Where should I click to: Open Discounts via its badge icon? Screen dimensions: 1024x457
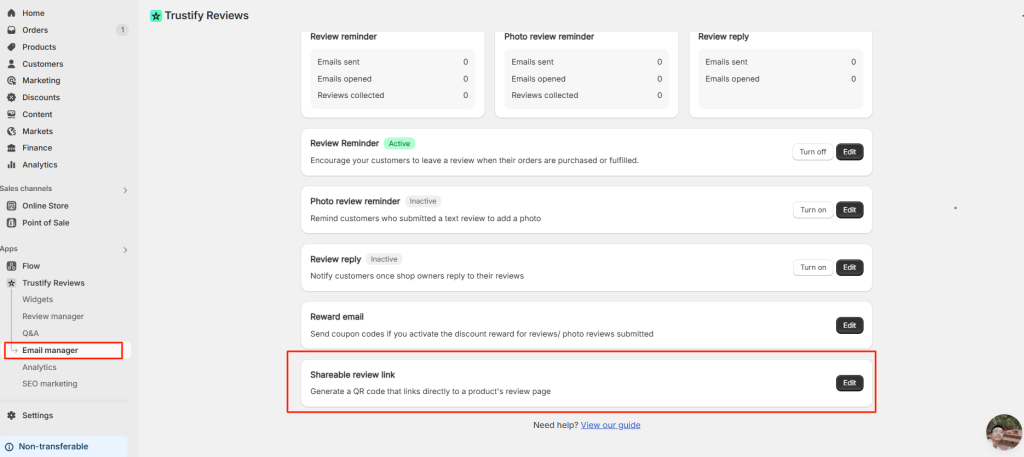pos(11,97)
